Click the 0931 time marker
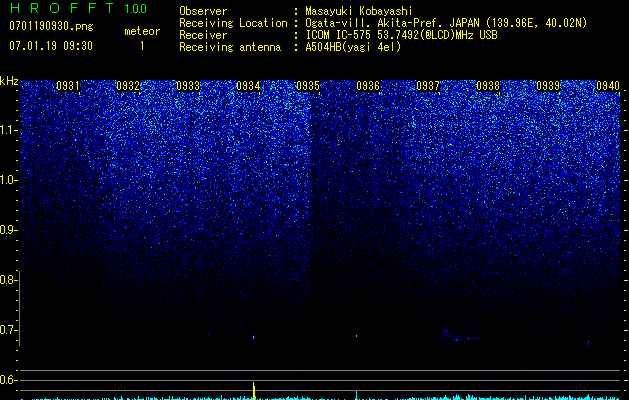Viewport: 629px width, 400px height. 67,85
